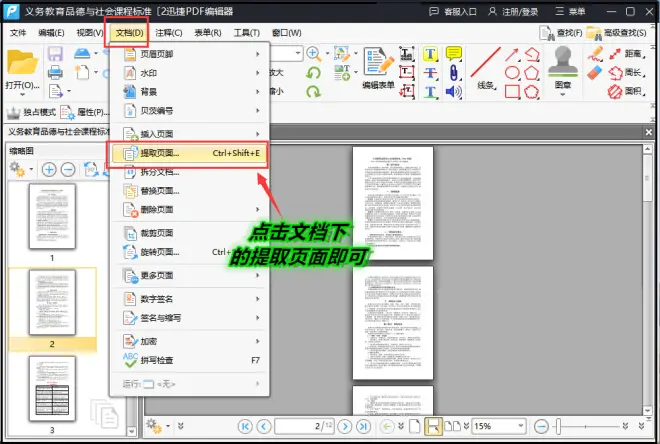Select the Stamp tool icon

point(563,61)
